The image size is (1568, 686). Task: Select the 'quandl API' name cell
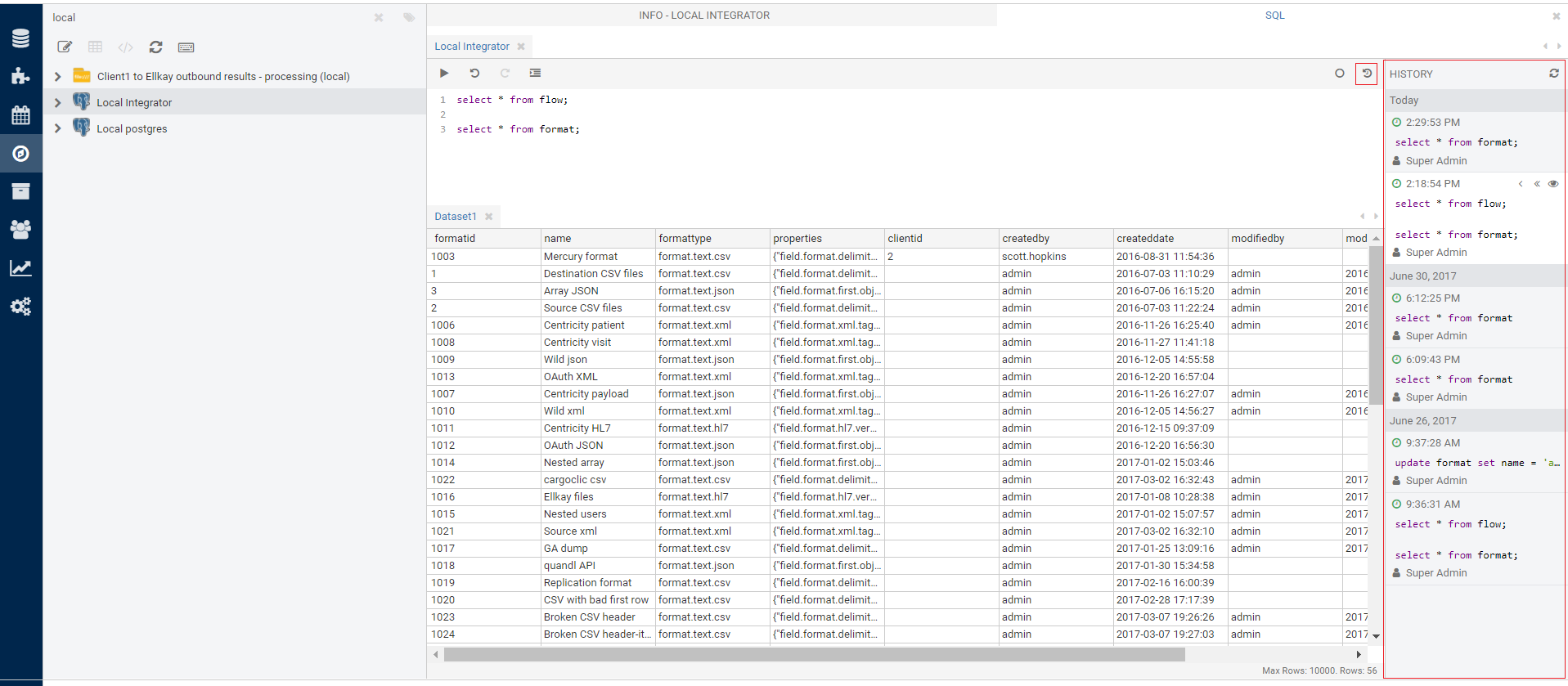(598, 566)
